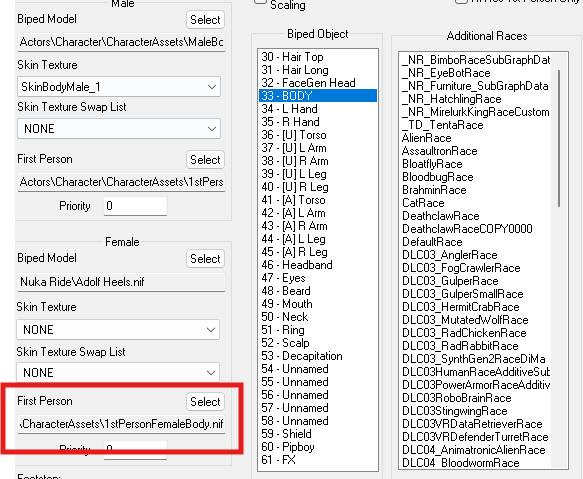The width and height of the screenshot is (583, 479).
Task: Select highlighted 33 - BODY biped object
Action: [318, 96]
